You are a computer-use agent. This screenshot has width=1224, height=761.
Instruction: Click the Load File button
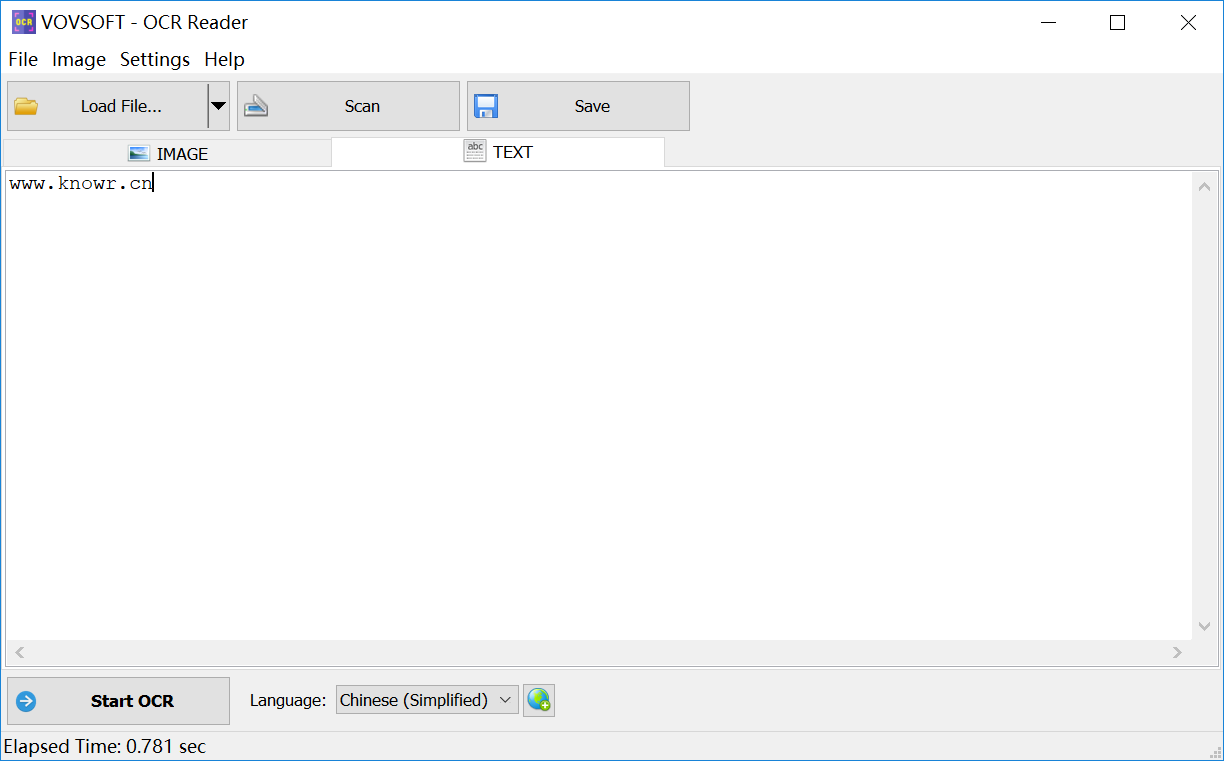[107, 106]
